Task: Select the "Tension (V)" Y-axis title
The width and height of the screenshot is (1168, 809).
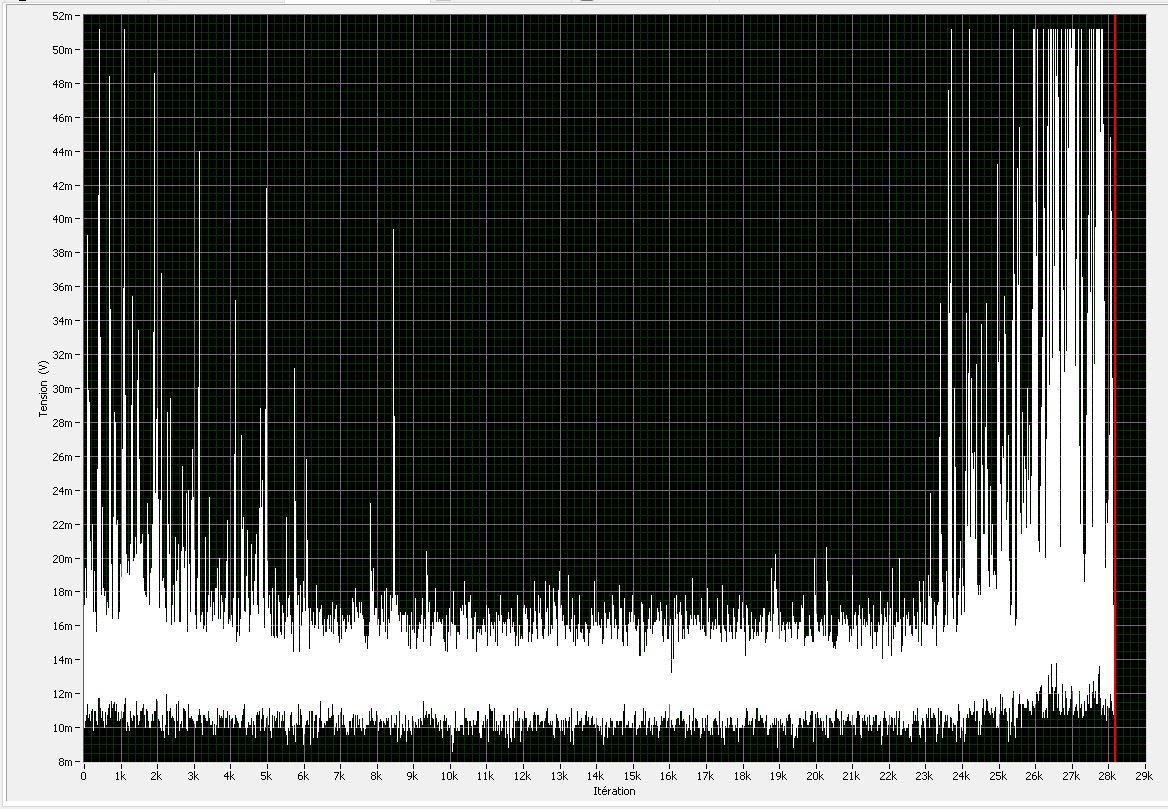Action: coord(44,390)
